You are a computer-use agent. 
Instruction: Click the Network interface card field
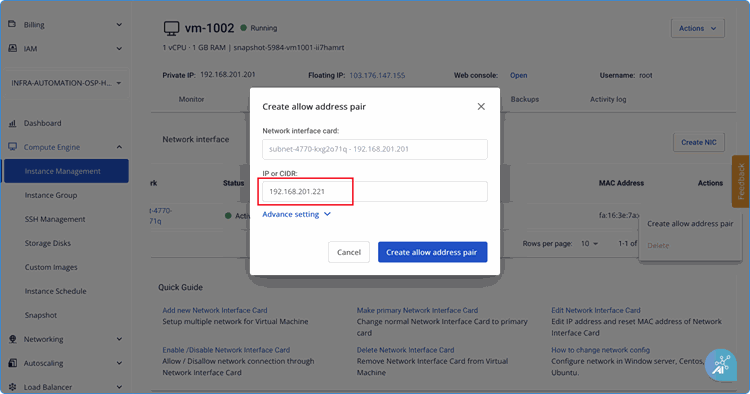(375, 149)
